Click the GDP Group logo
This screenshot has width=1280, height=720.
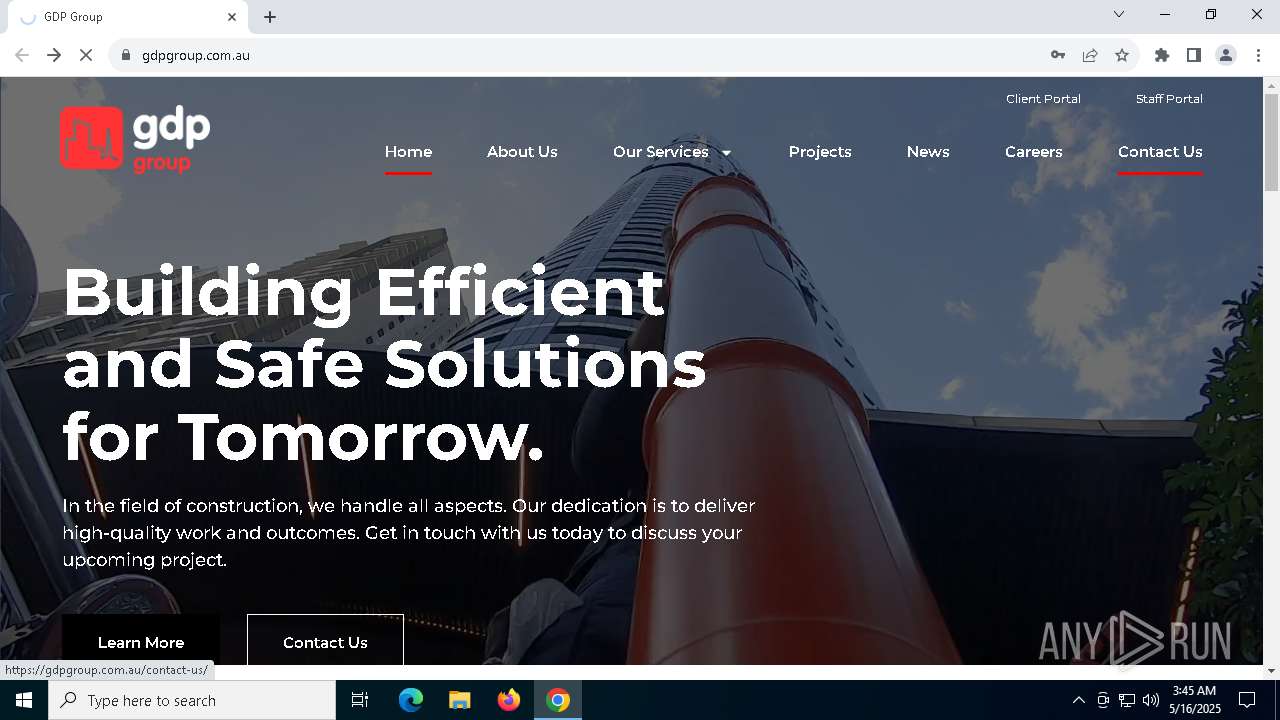point(135,139)
